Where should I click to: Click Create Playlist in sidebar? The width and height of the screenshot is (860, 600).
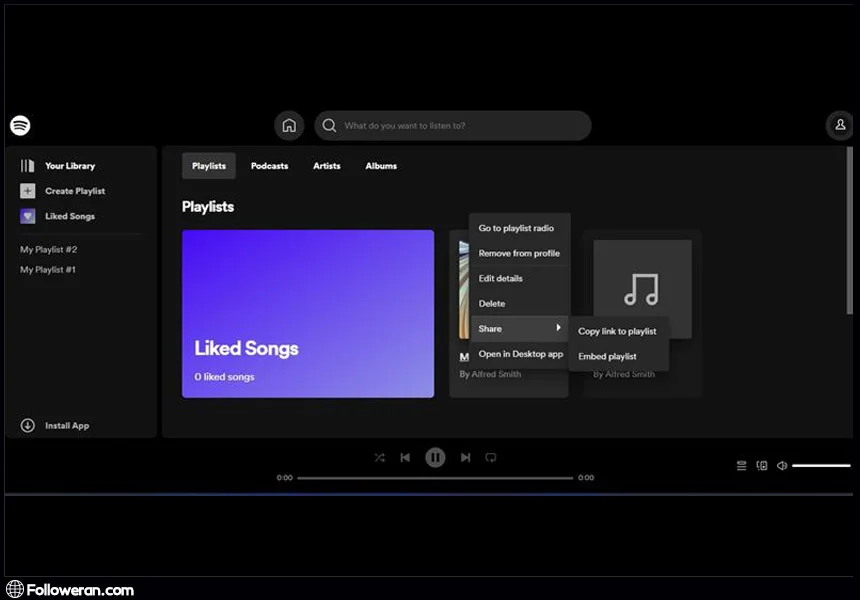(x=74, y=191)
